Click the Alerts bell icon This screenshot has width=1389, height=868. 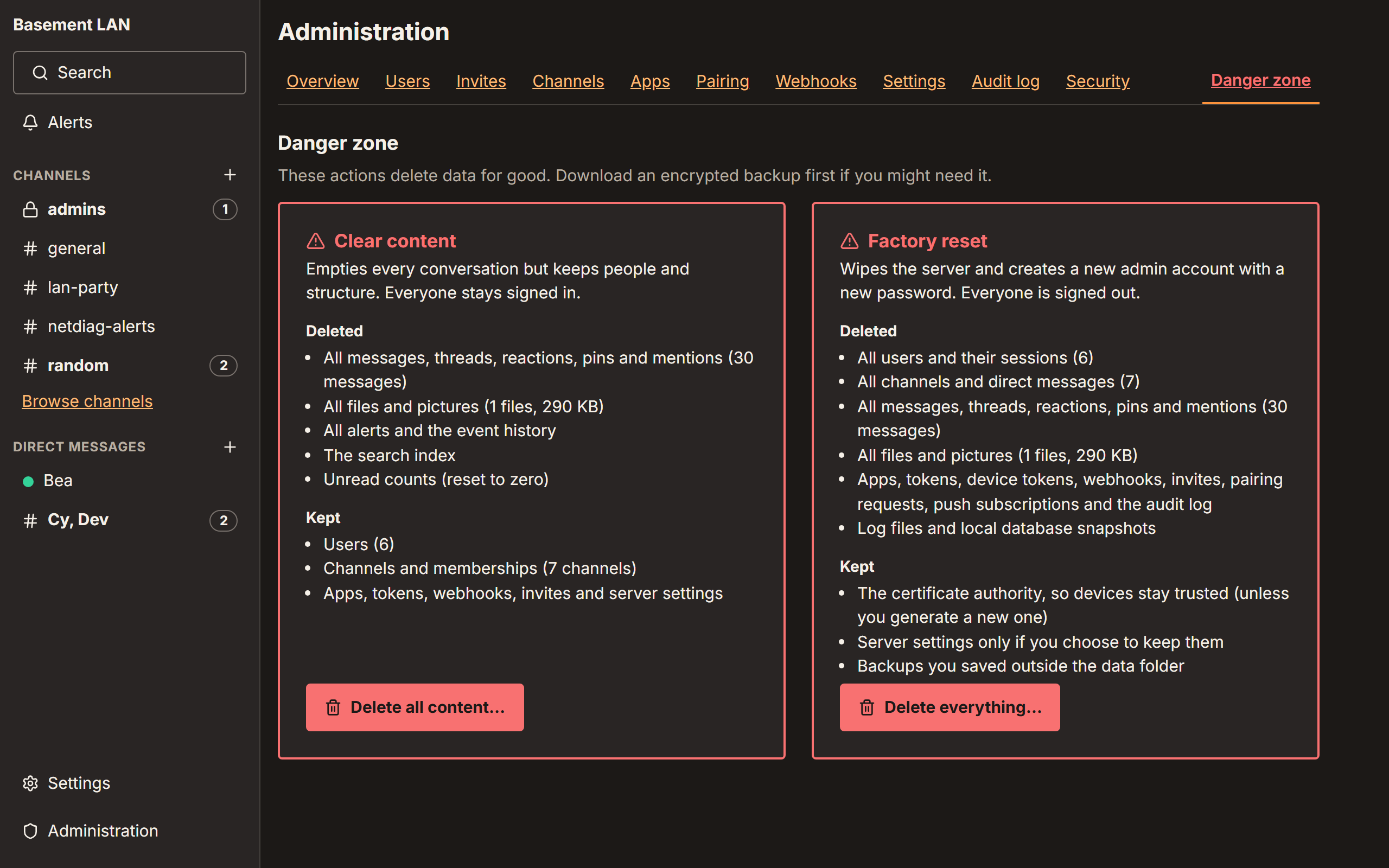pyautogui.click(x=30, y=122)
